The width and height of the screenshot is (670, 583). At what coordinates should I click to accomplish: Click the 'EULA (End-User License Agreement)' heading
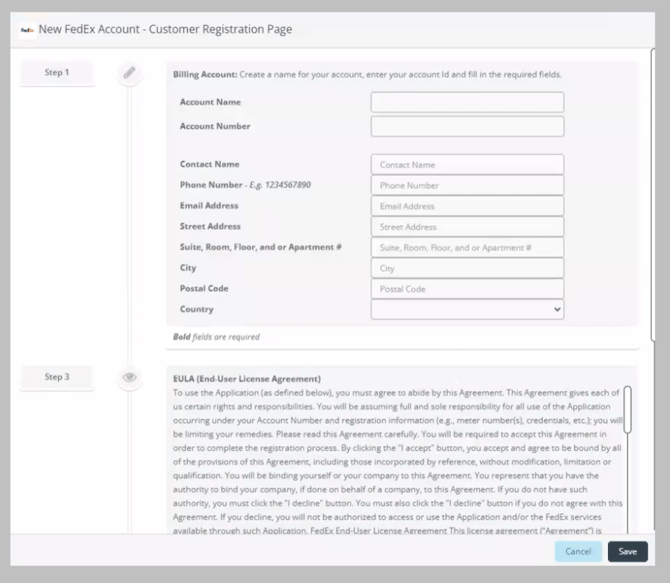pyautogui.click(x=247, y=379)
